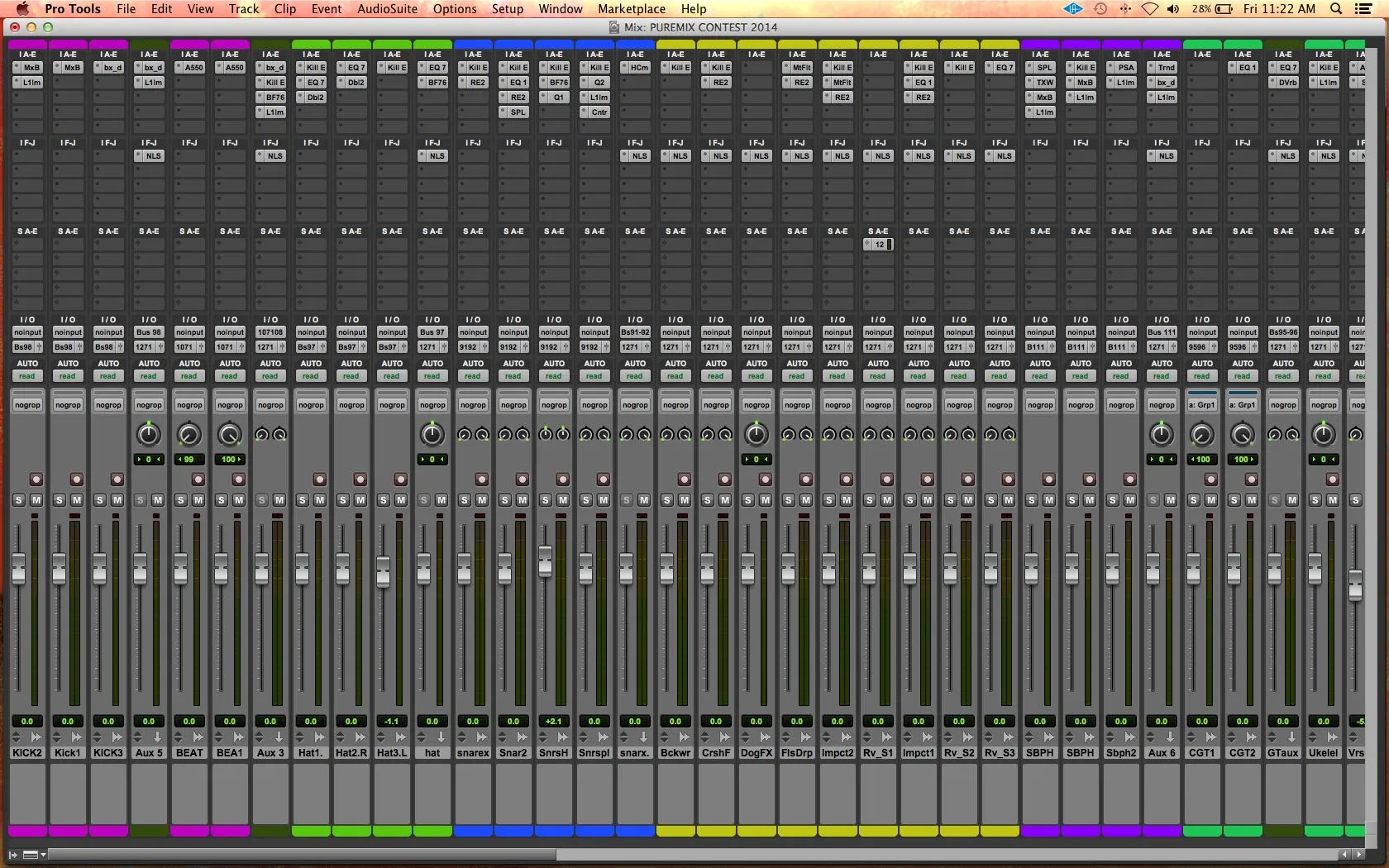Open the Track menu
The width and height of the screenshot is (1389, 868).
tap(244, 9)
